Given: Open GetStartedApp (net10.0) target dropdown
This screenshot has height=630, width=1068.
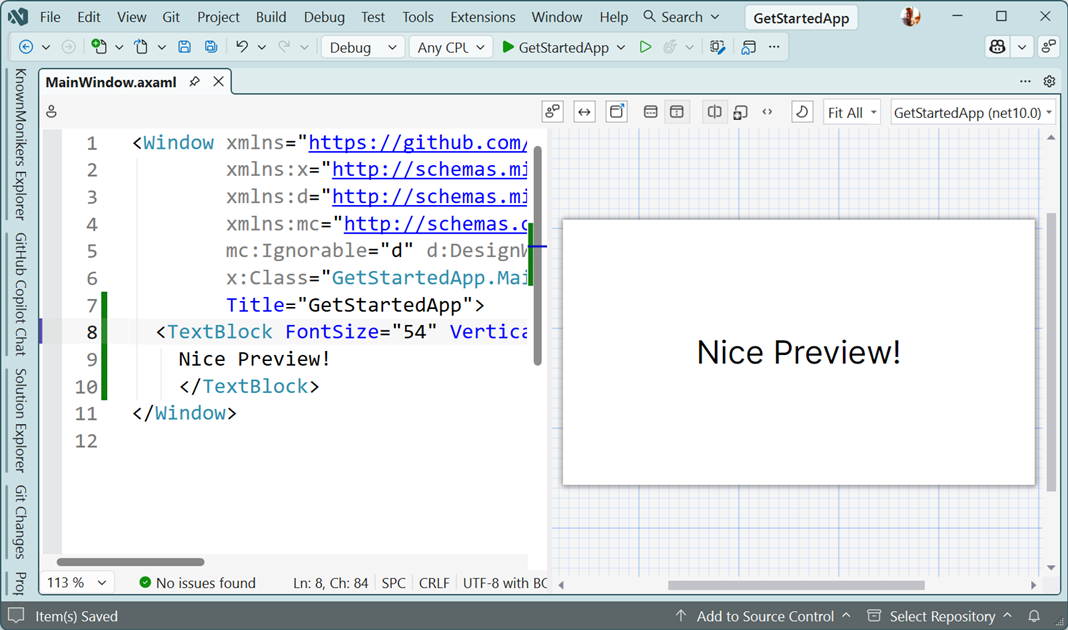Looking at the screenshot, I should [x=973, y=112].
